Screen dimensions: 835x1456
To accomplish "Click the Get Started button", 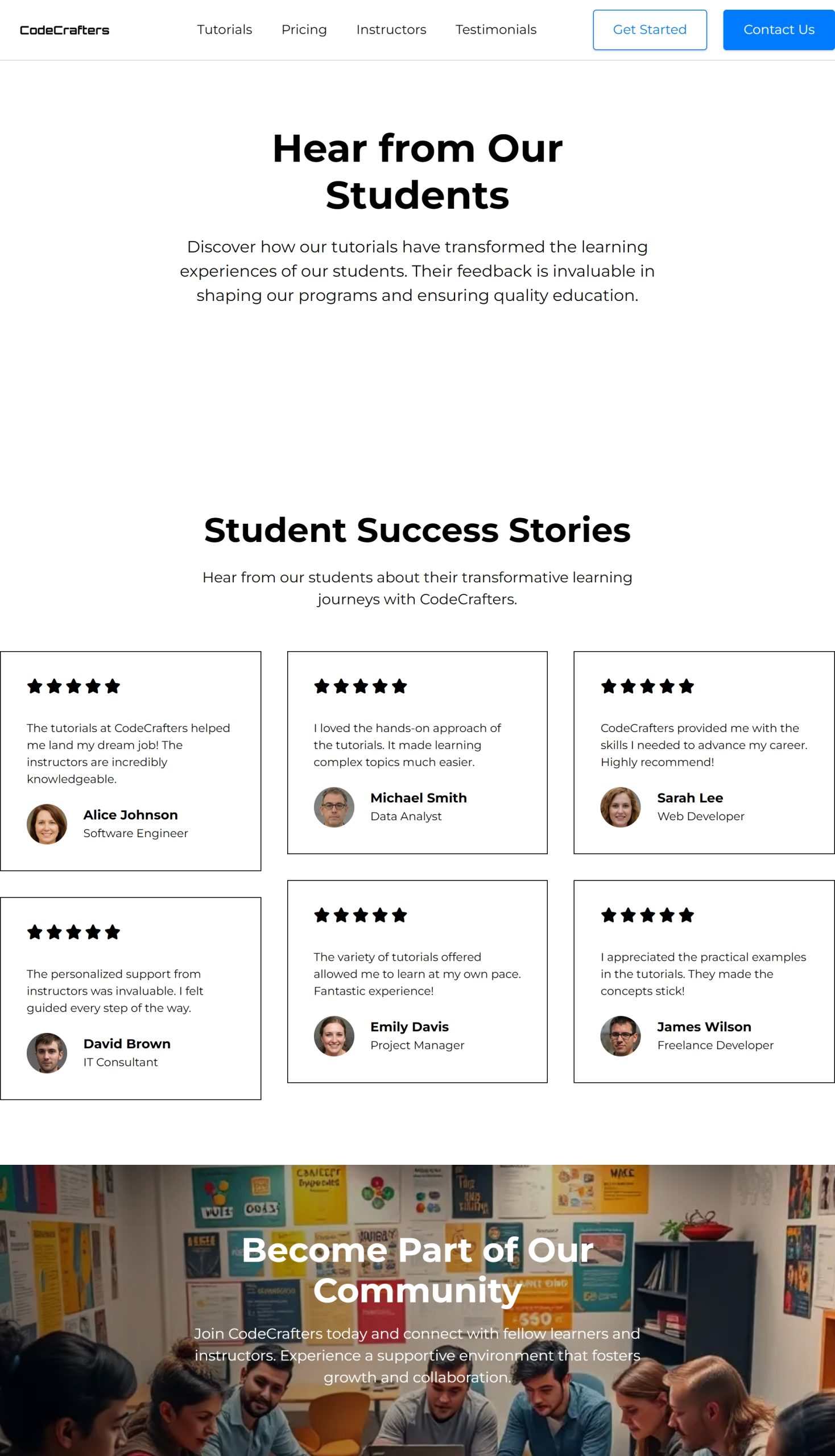I will (649, 30).
